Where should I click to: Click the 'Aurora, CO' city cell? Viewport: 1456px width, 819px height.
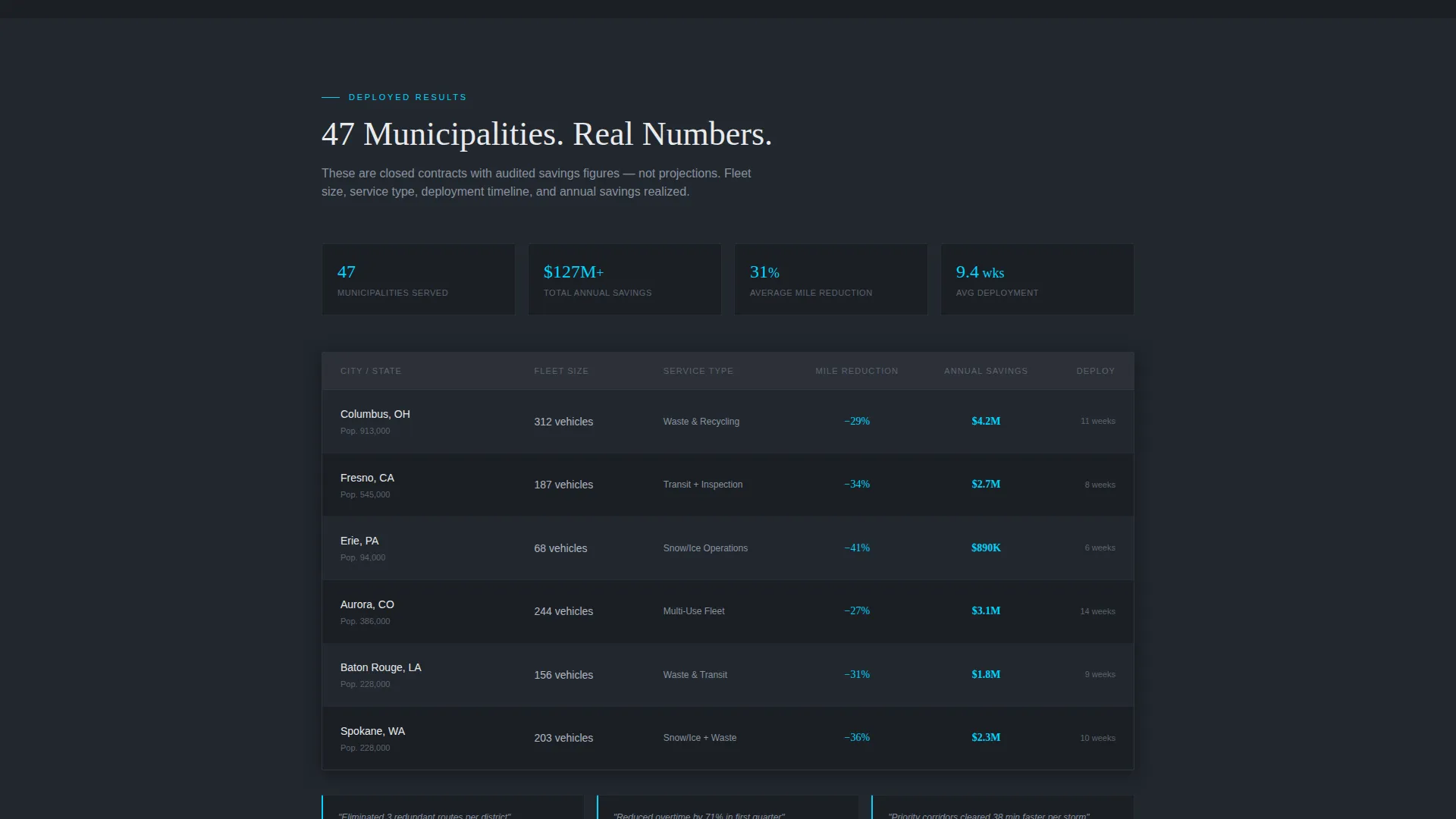[x=367, y=604]
